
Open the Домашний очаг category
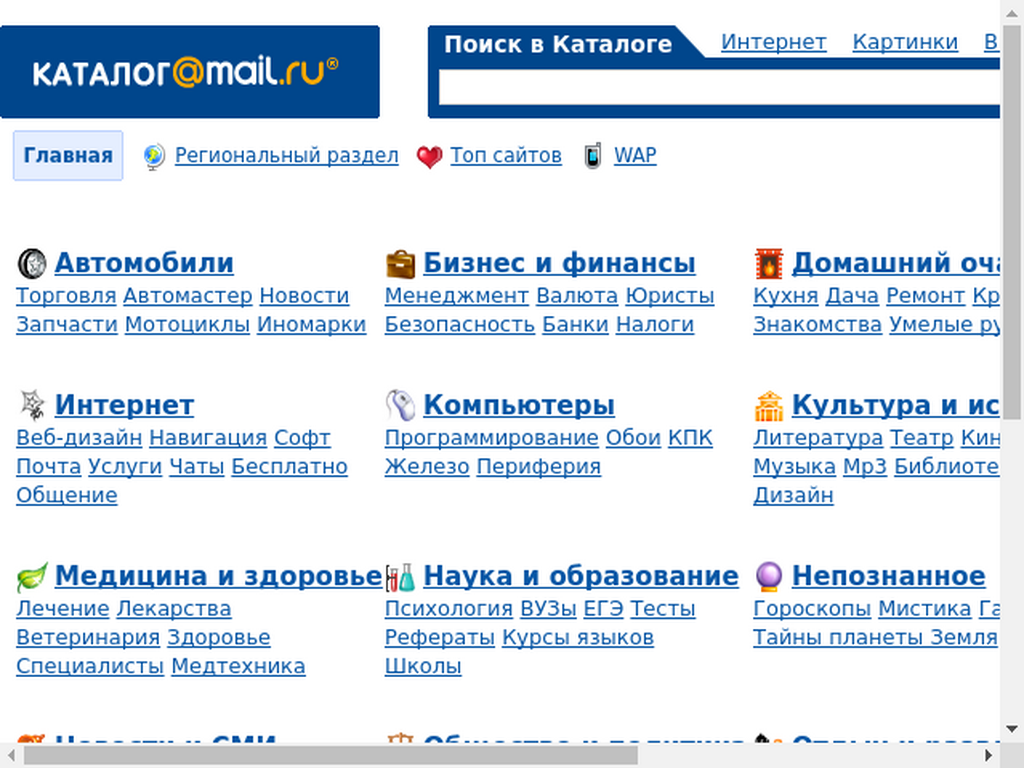pos(896,263)
